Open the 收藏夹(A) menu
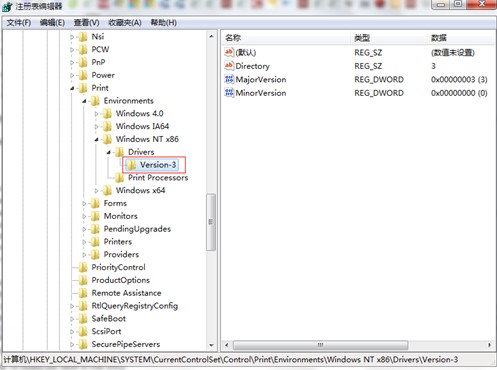 pos(125,23)
